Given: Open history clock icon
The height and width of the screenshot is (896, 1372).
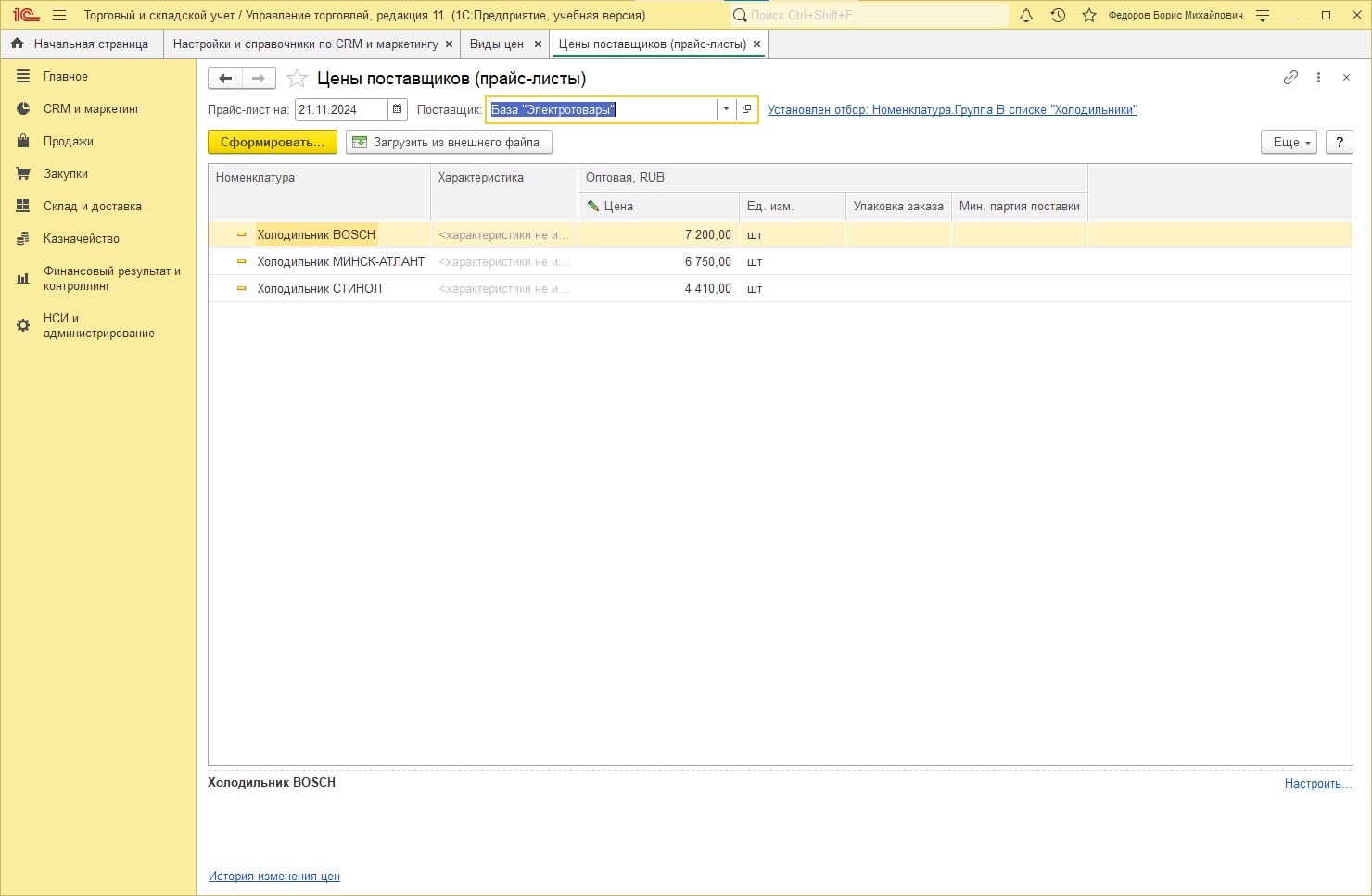Looking at the screenshot, I should click(1058, 15).
